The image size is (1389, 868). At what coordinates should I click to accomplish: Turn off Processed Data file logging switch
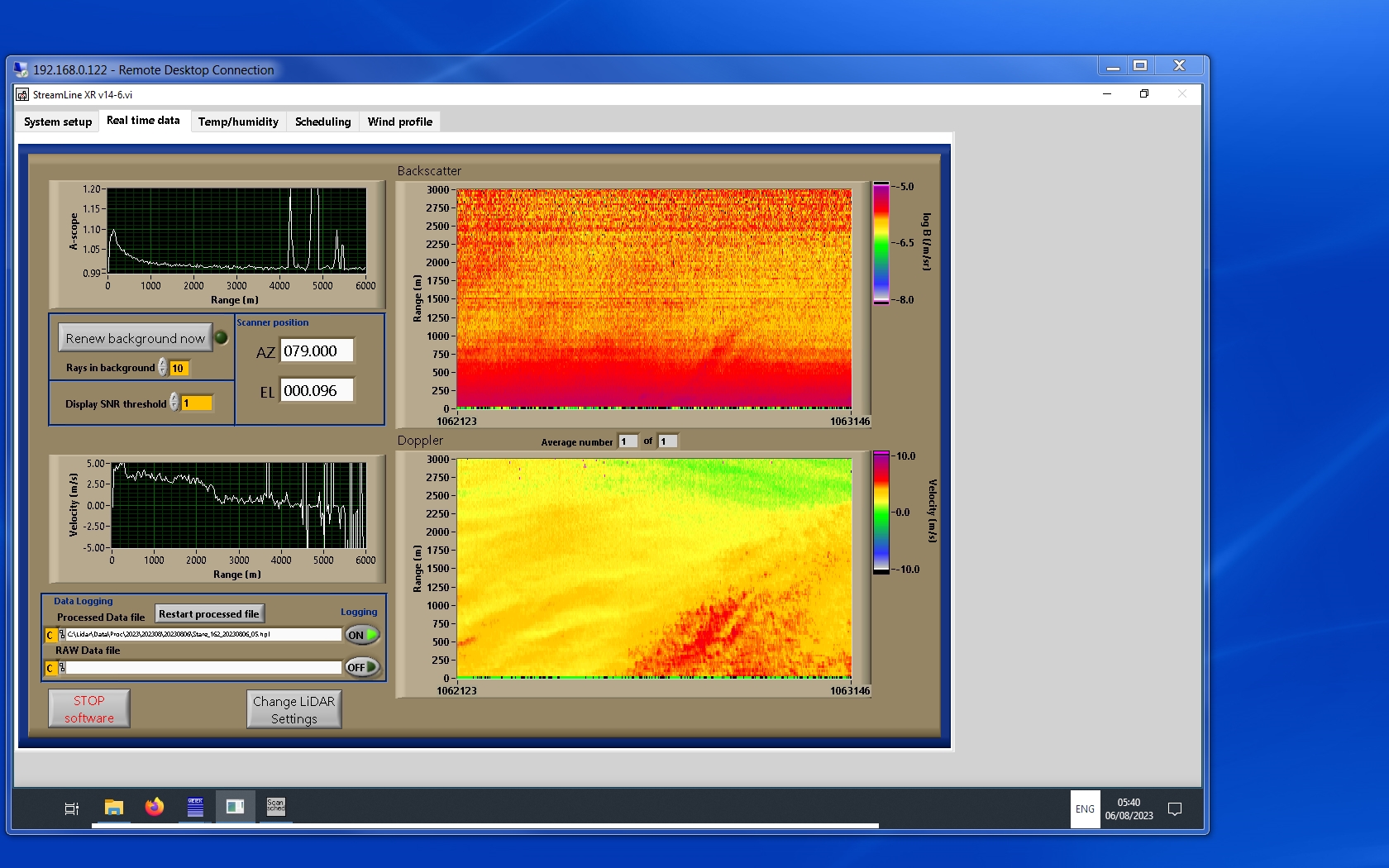pyautogui.click(x=362, y=635)
